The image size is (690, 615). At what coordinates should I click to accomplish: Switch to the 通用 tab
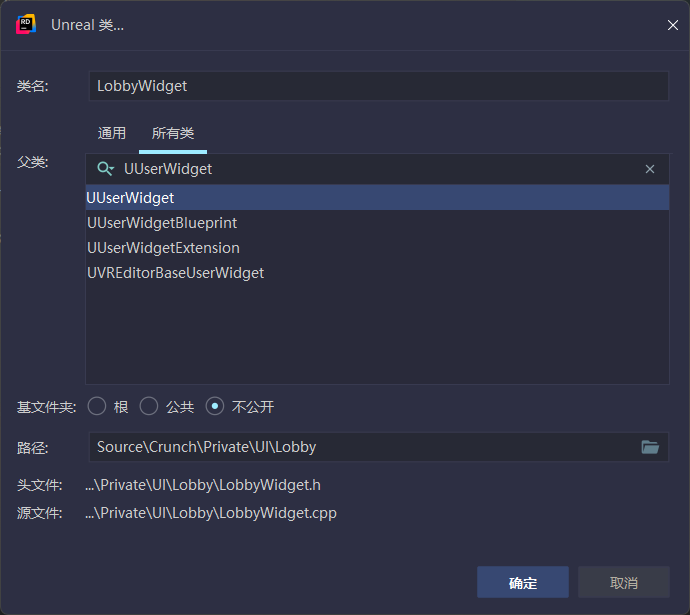[112, 133]
